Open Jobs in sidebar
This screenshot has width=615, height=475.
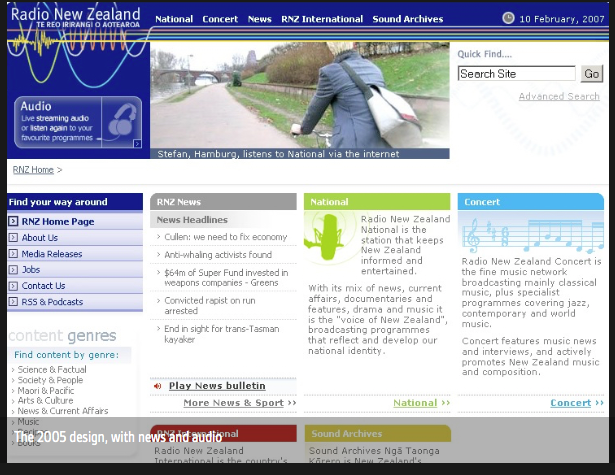tap(31, 270)
